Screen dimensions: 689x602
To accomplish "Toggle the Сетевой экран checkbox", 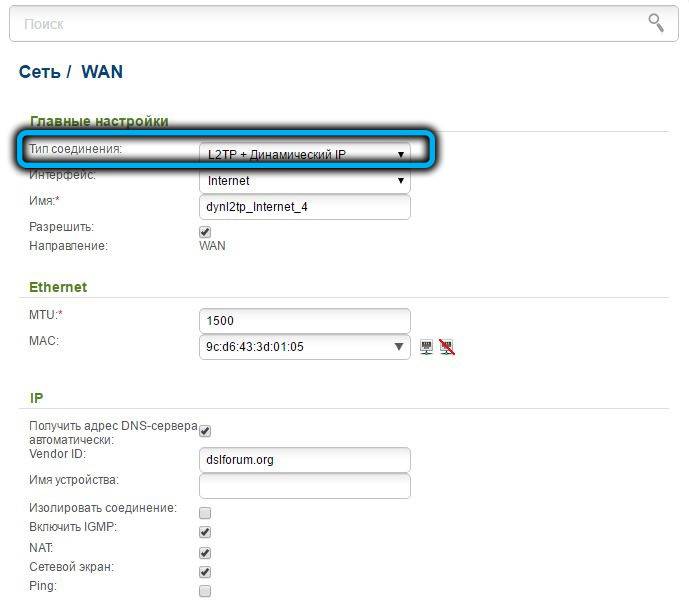I will 205,572.
